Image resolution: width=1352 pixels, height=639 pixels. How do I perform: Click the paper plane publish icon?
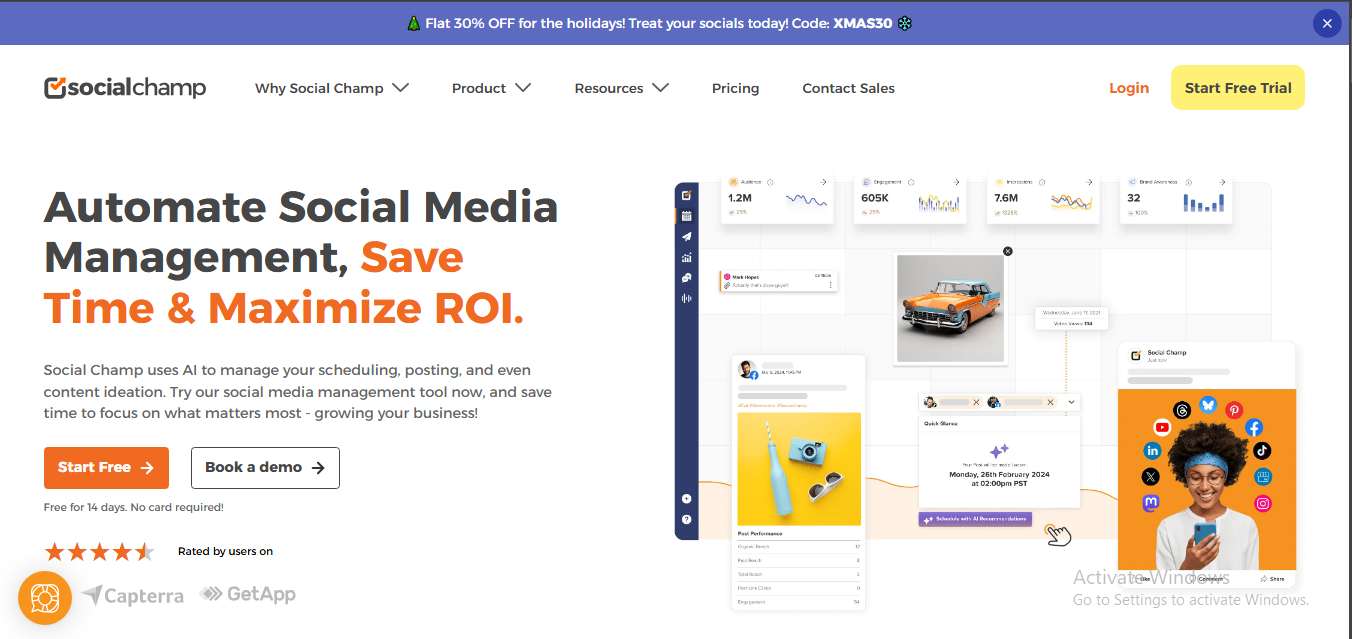pyautogui.click(x=687, y=237)
